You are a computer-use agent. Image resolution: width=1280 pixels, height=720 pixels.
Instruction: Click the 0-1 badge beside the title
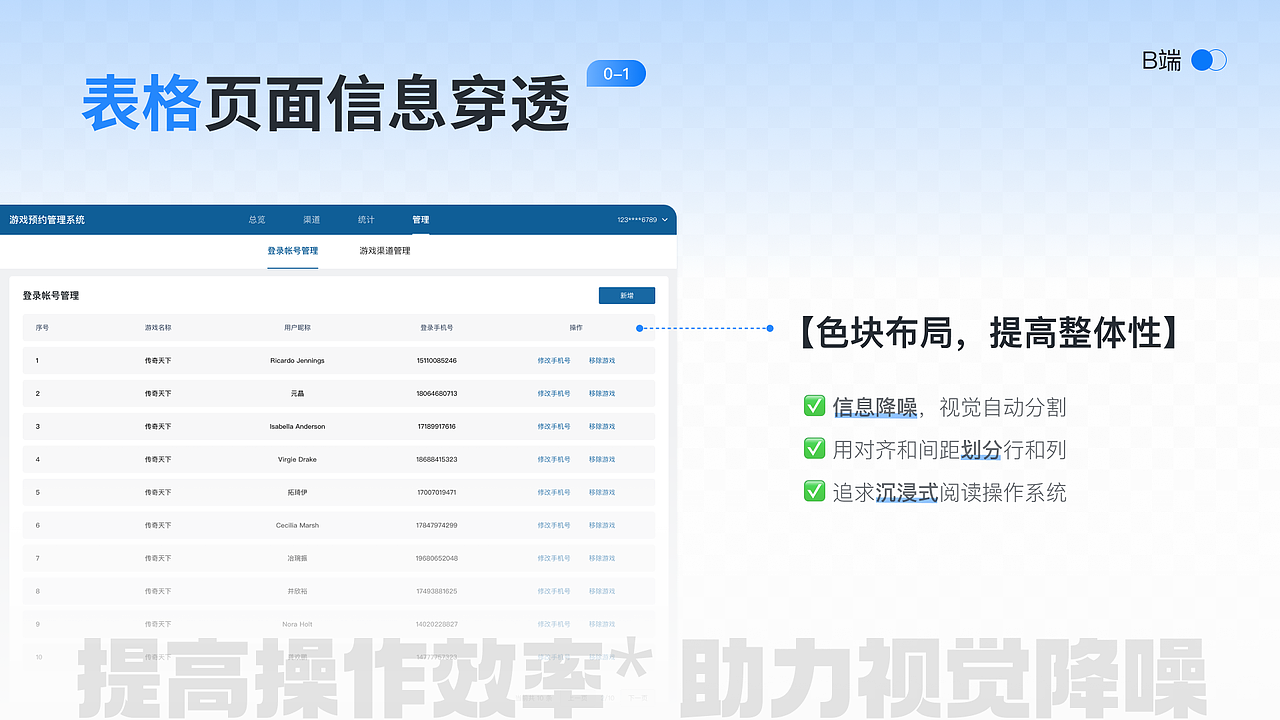point(616,73)
